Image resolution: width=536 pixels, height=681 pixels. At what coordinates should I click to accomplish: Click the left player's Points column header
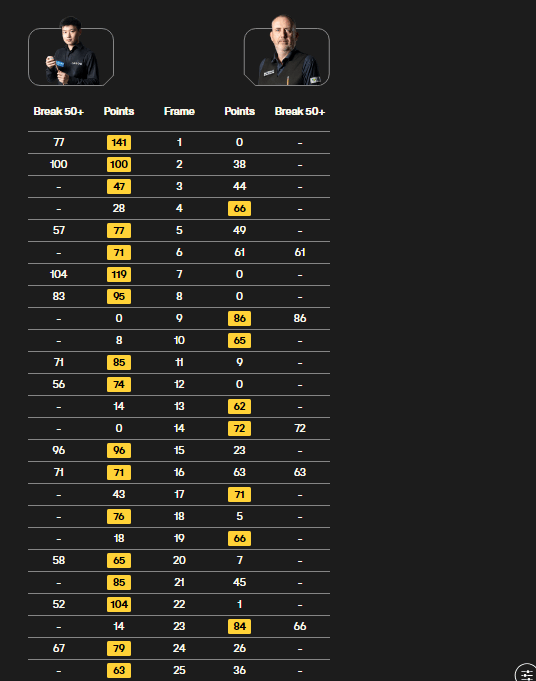pyautogui.click(x=119, y=111)
